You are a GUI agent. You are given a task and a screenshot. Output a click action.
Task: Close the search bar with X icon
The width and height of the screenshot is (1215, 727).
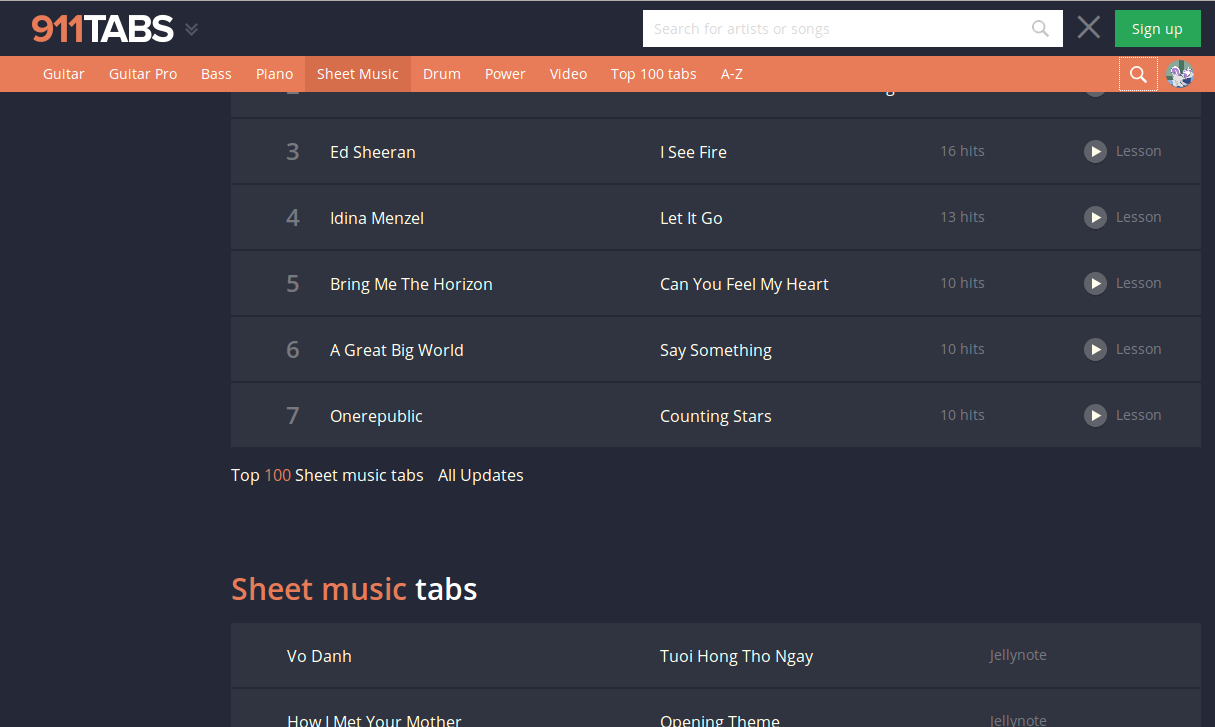tap(1088, 28)
